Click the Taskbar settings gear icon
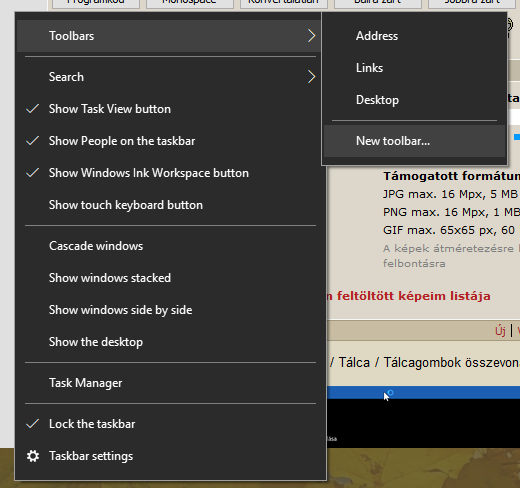 pyautogui.click(x=33, y=456)
